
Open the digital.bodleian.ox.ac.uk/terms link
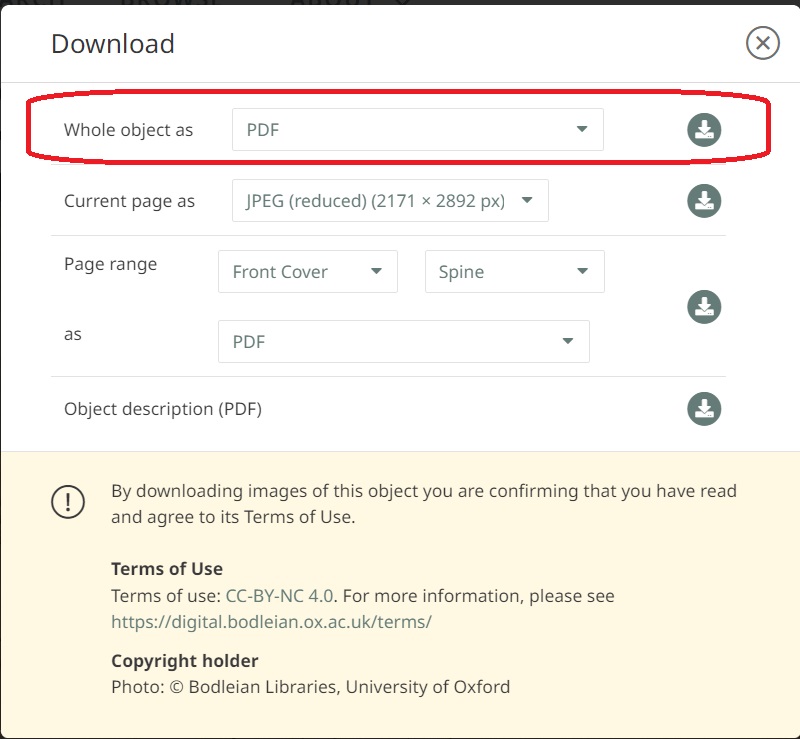(271, 622)
